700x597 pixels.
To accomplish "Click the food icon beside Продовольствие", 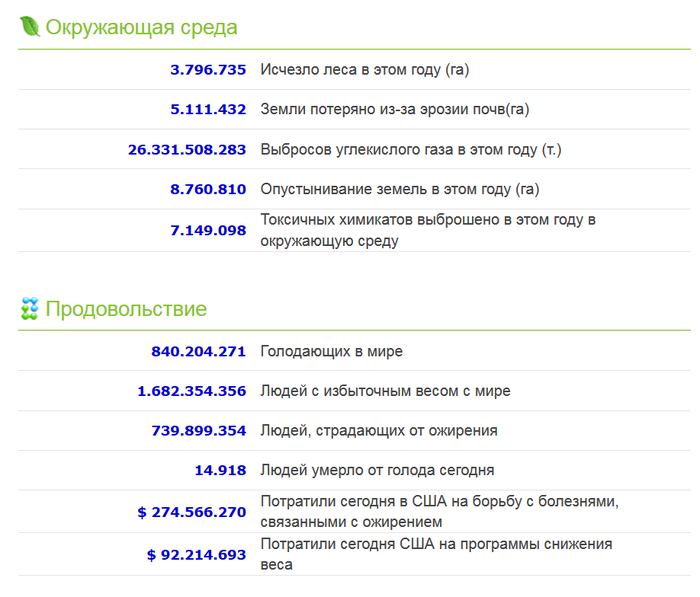I will 29,309.
